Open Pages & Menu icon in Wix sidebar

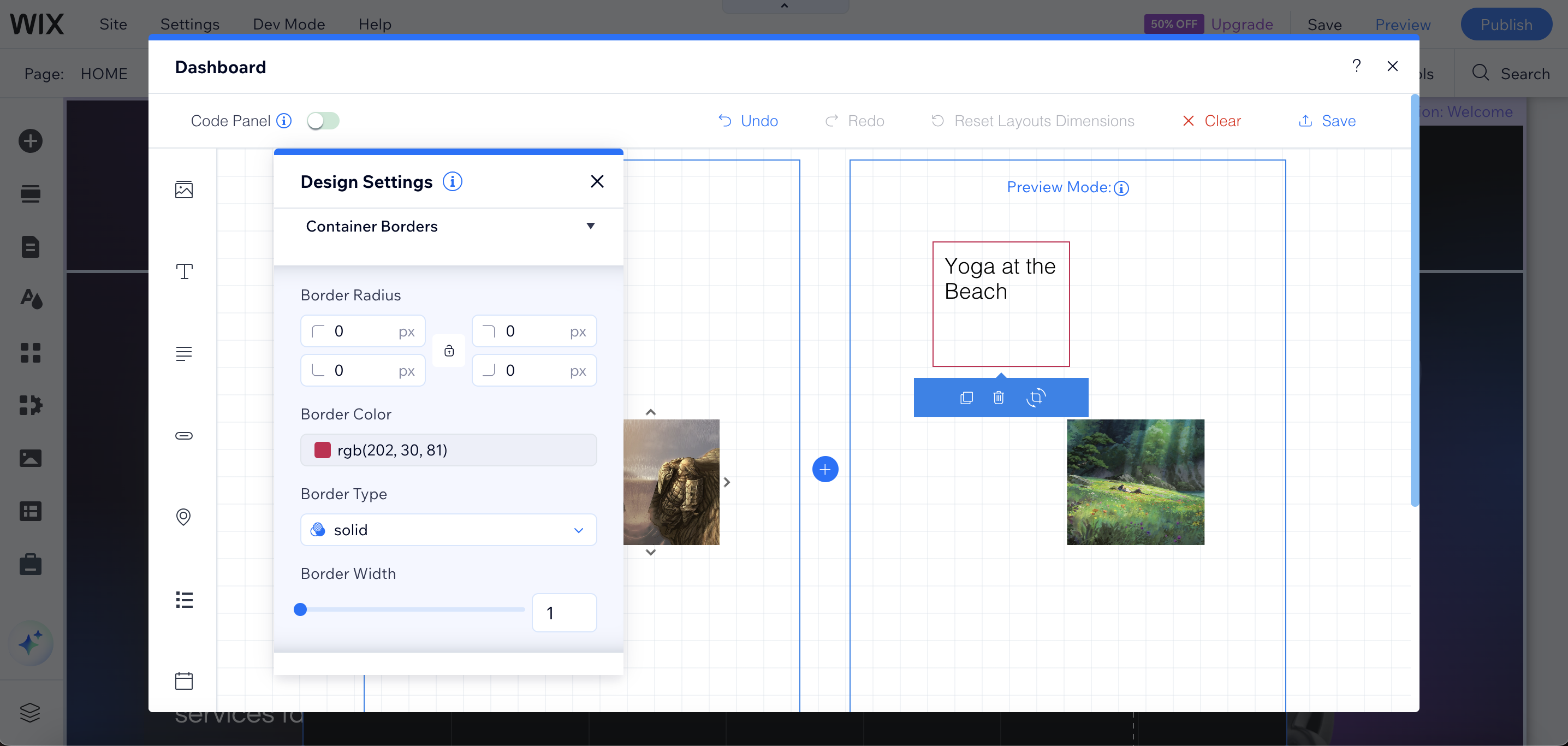31,247
